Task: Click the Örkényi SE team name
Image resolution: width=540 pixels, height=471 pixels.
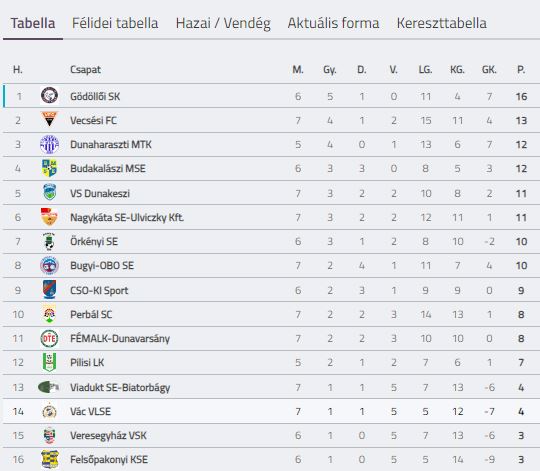Action: coord(94,241)
